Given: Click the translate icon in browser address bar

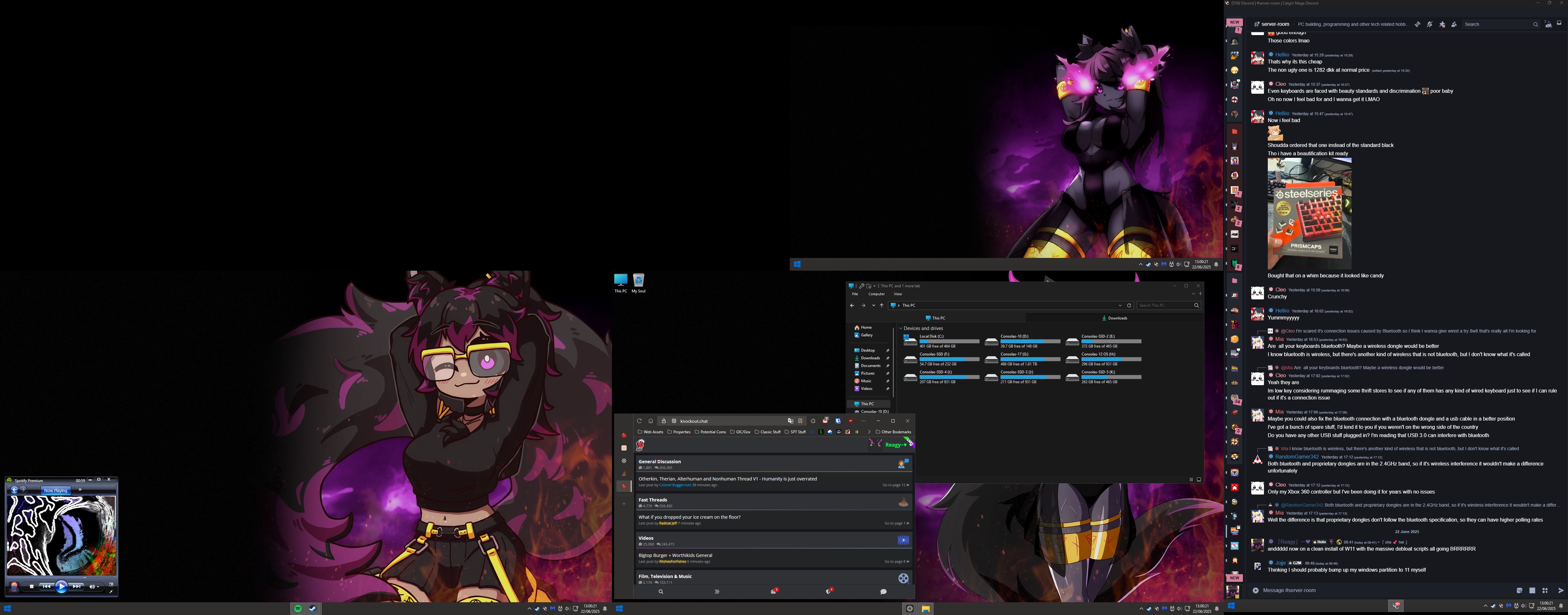Looking at the screenshot, I should point(790,421).
